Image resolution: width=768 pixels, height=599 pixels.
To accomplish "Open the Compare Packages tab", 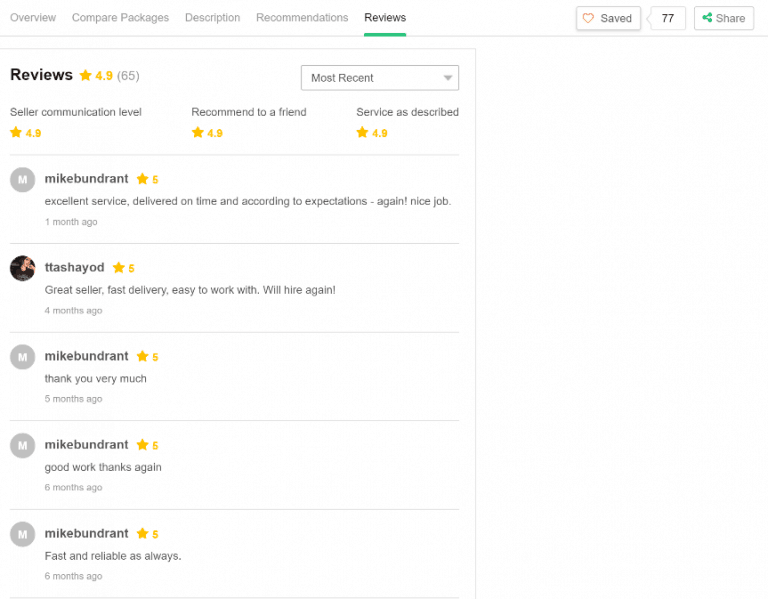I will [x=120, y=18].
